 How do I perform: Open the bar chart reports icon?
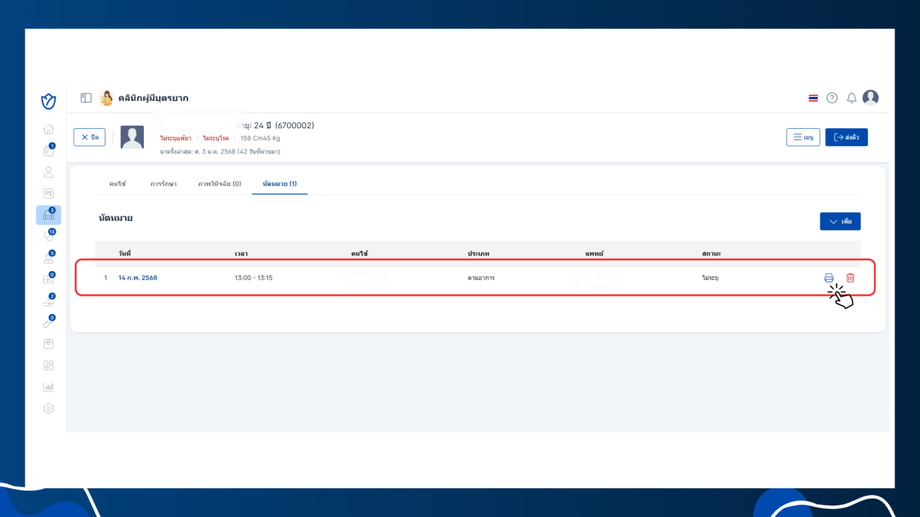[x=49, y=387]
